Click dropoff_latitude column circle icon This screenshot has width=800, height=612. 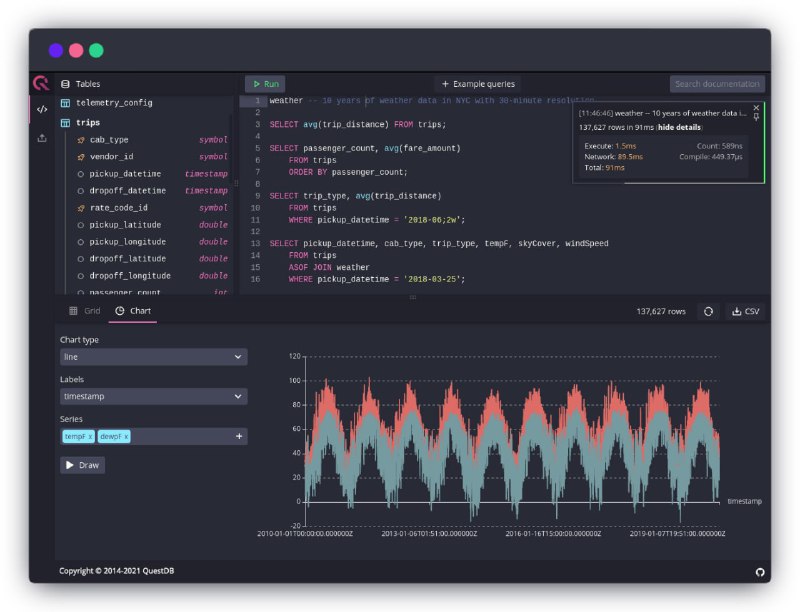point(81,259)
